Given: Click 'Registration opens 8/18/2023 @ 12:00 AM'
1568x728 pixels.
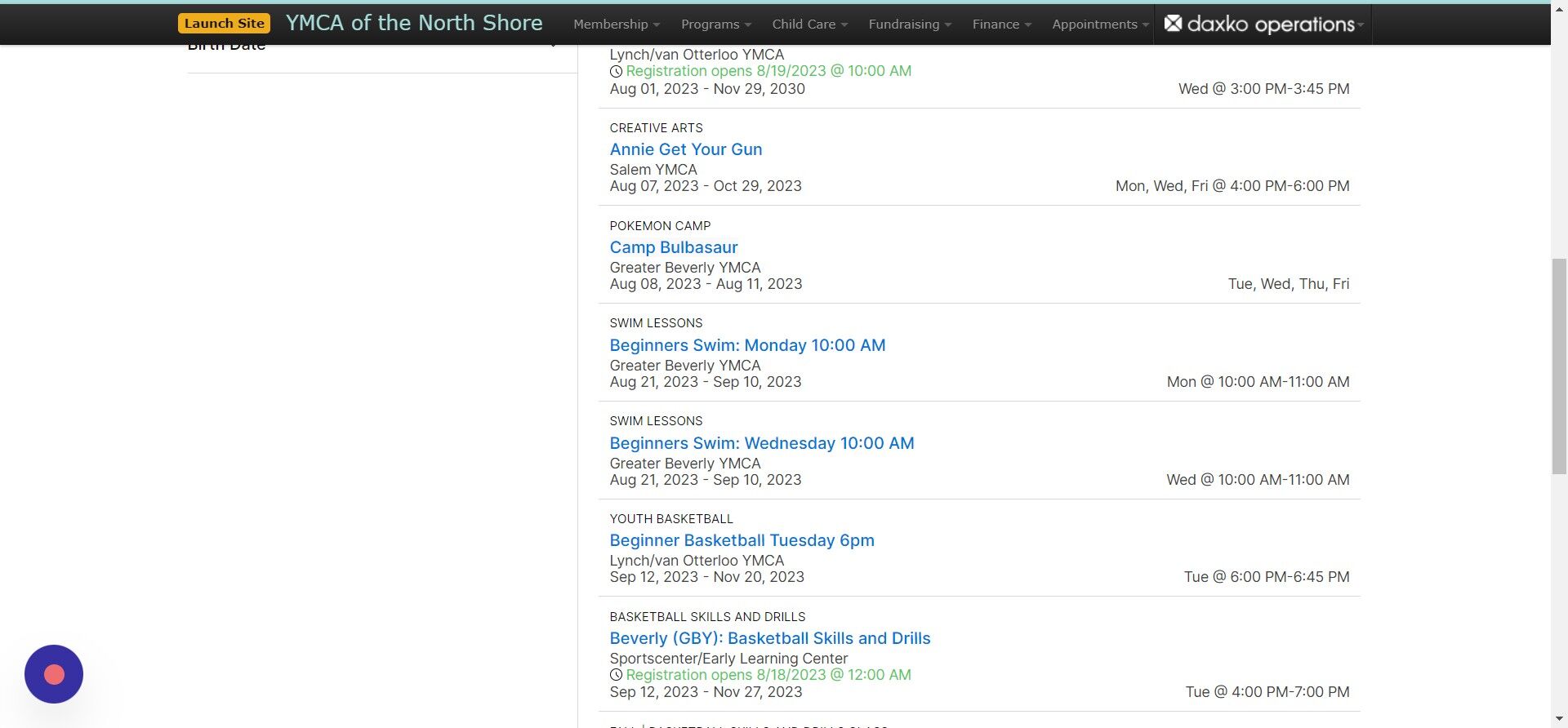Looking at the screenshot, I should click(x=768, y=675).
